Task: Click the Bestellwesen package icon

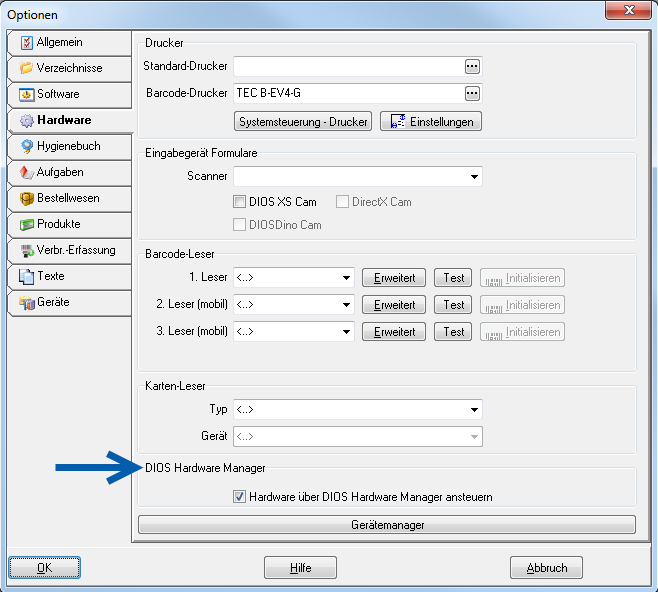Action: 26,198
